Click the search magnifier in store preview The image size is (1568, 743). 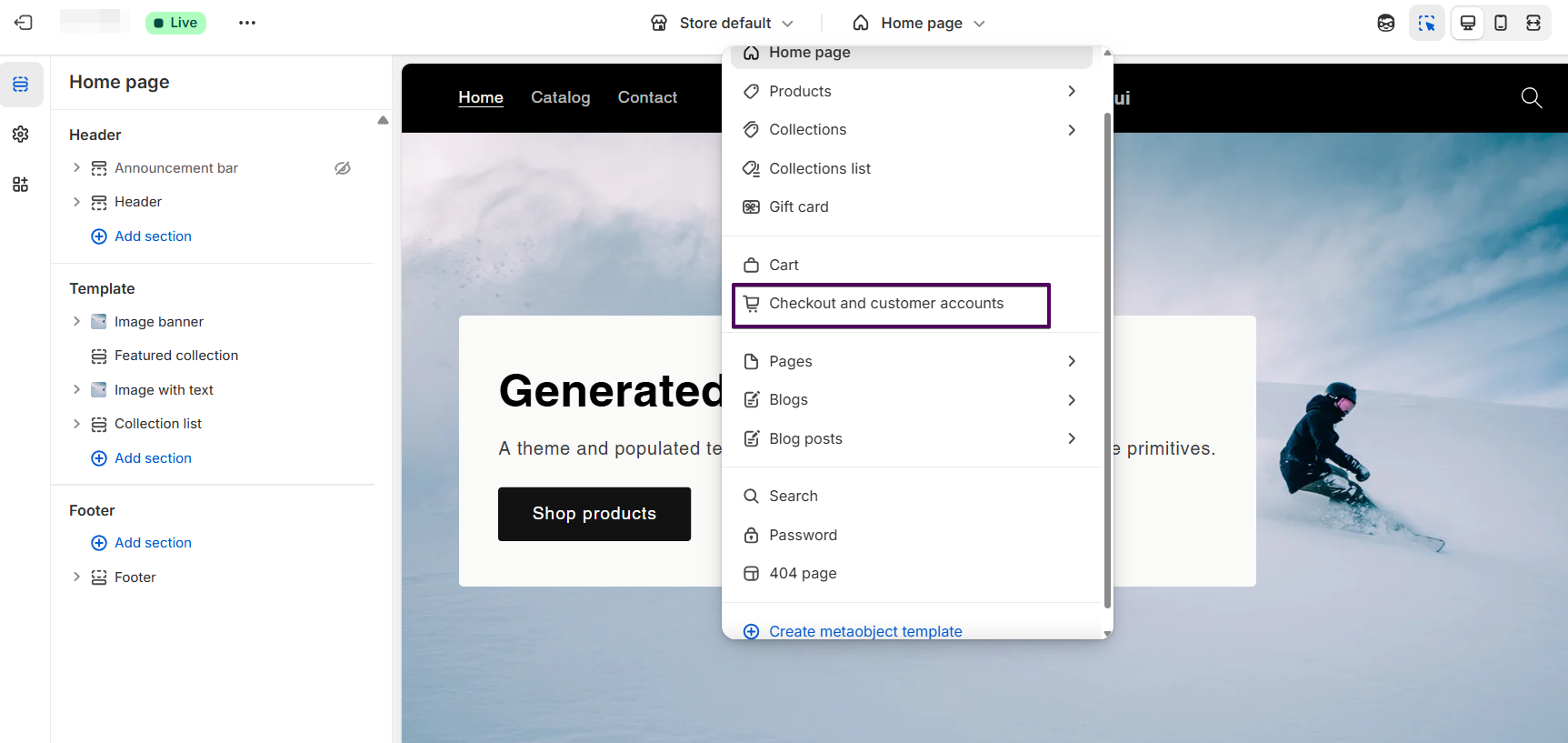(1531, 97)
